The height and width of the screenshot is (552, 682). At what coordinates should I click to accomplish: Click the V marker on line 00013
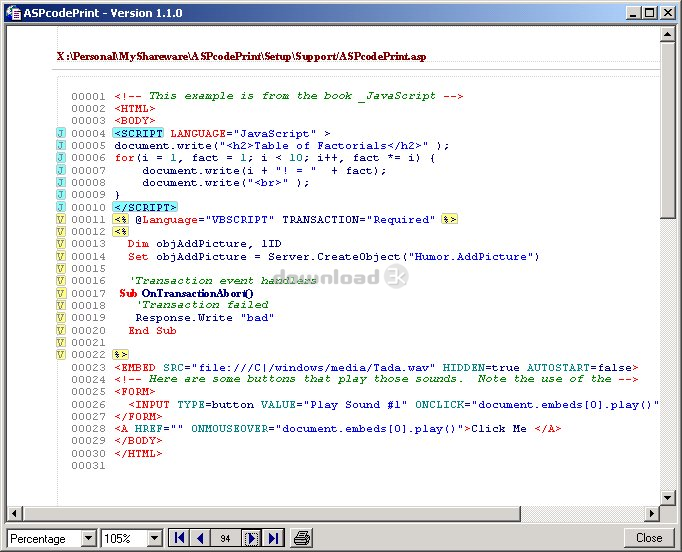[x=61, y=244]
